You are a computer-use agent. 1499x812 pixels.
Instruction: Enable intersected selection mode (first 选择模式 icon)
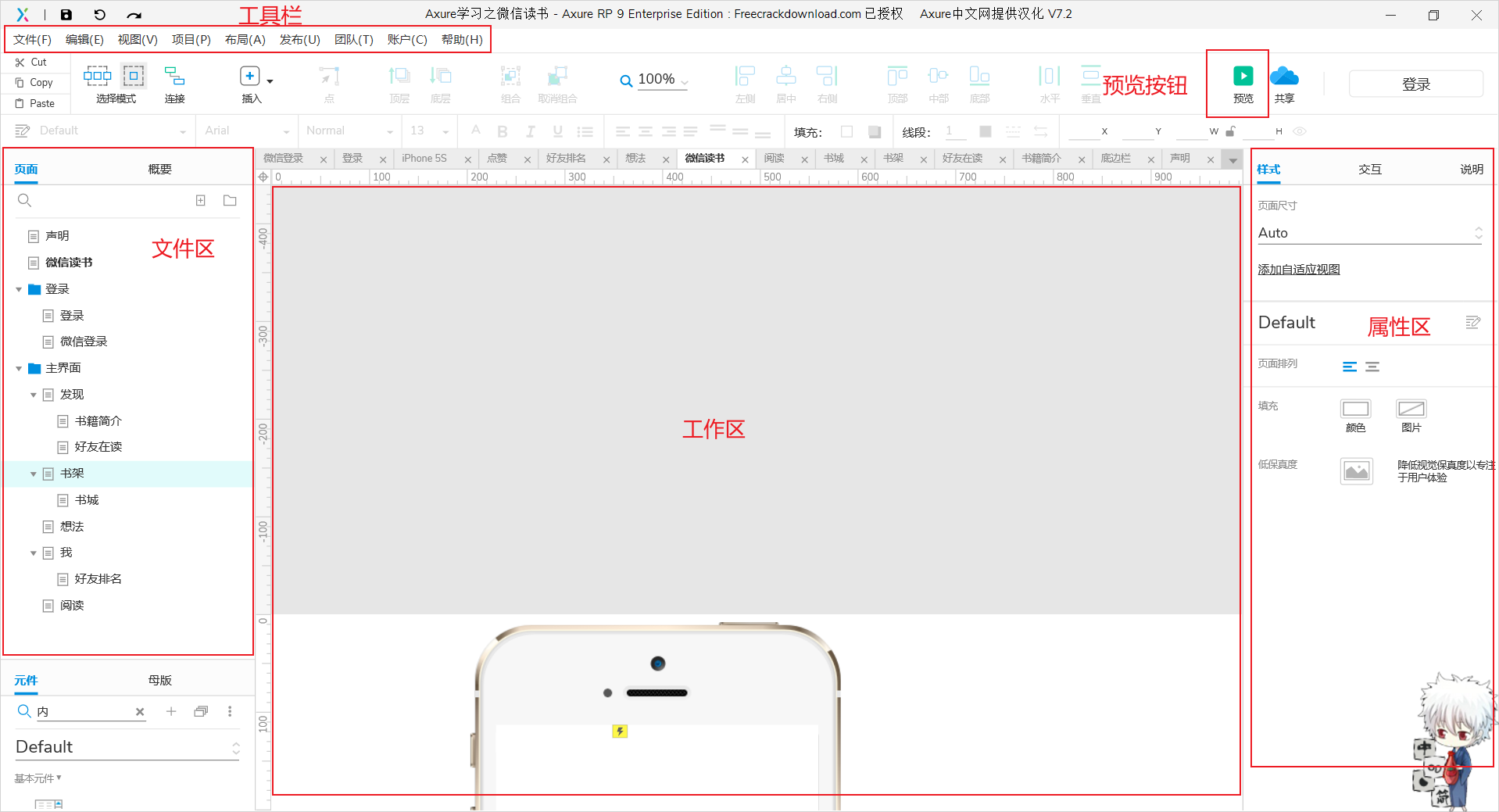(98, 76)
